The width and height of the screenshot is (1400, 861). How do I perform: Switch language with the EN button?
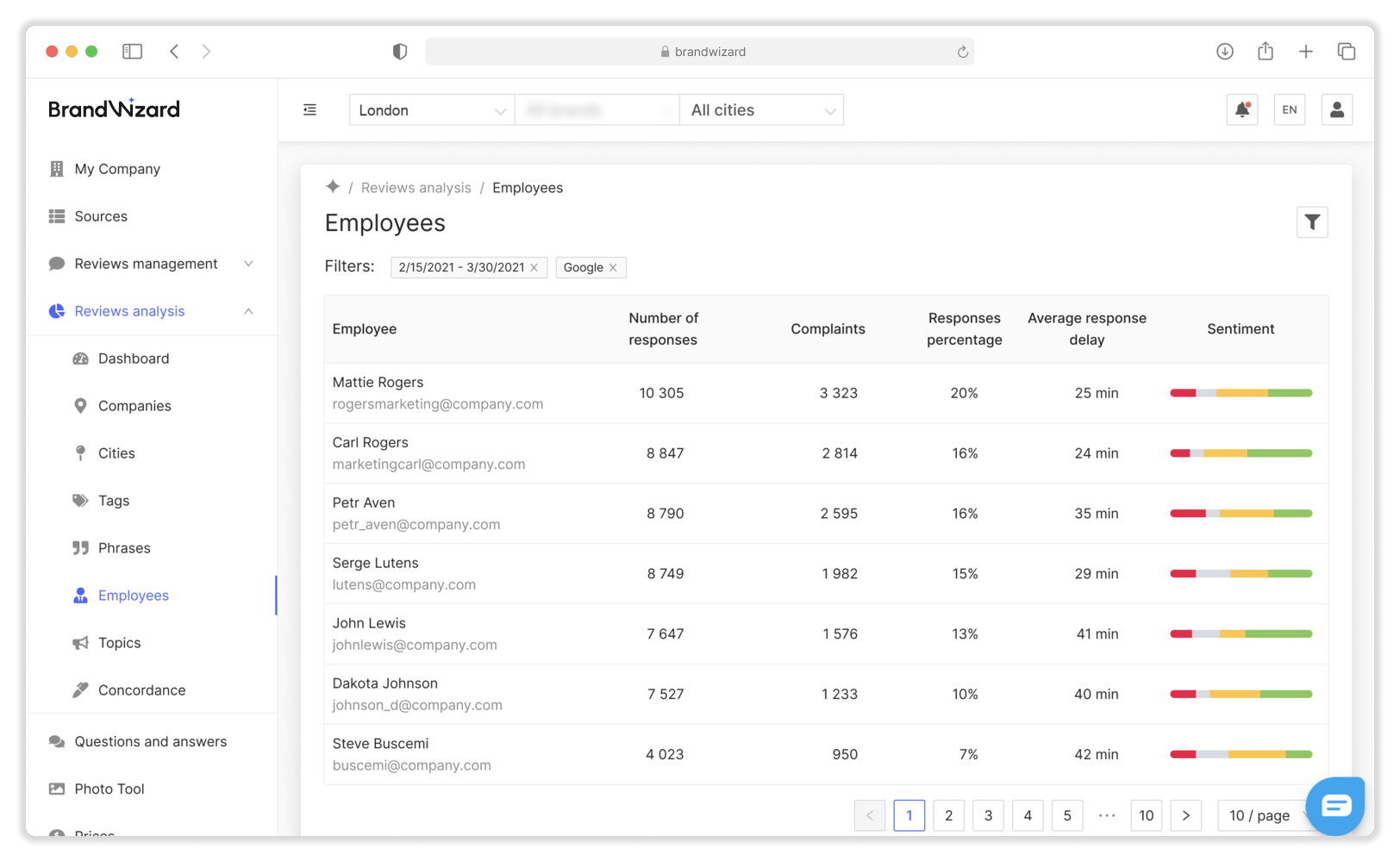[x=1289, y=109]
